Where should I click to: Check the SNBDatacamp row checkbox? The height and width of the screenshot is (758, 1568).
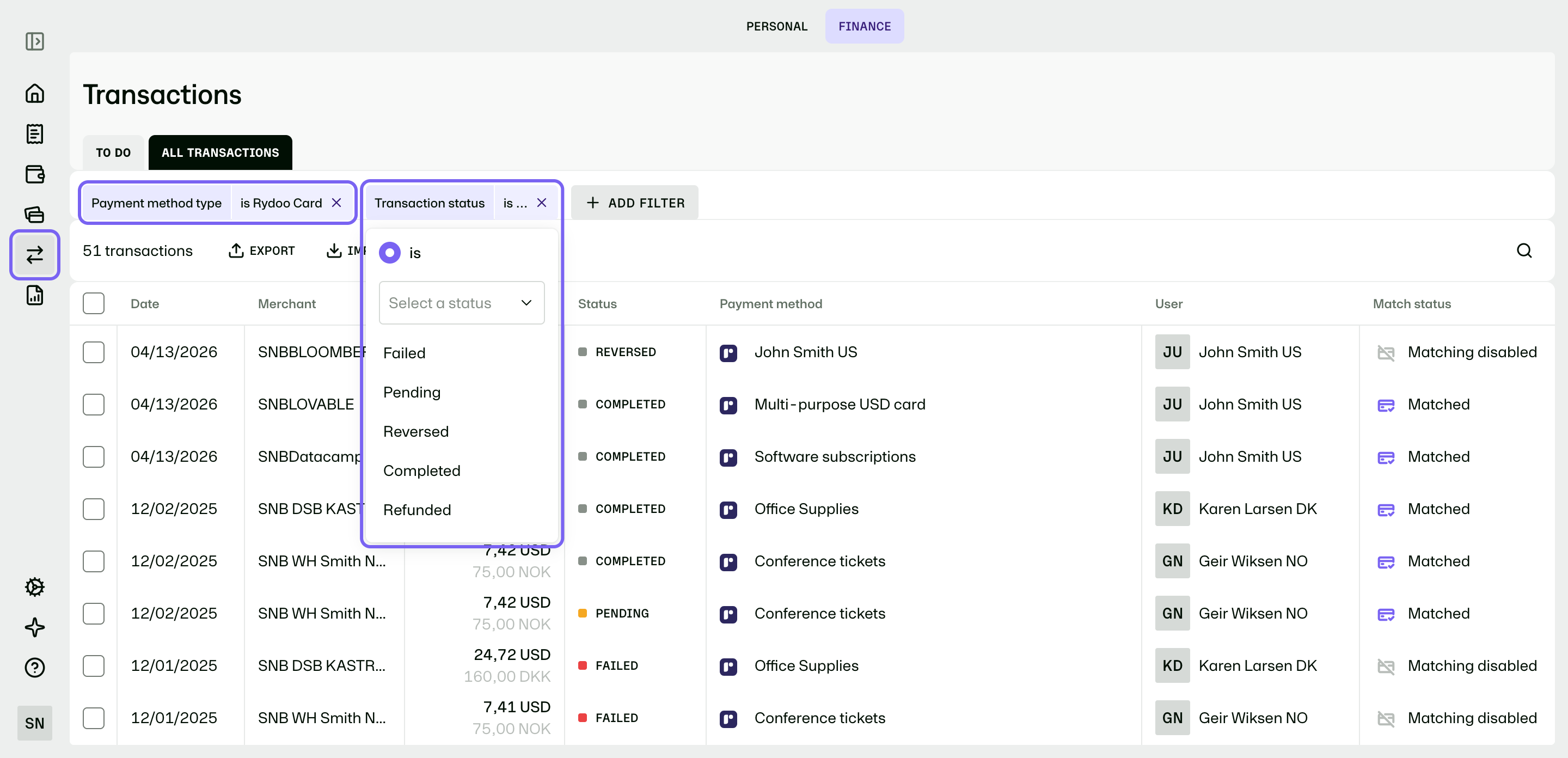click(94, 457)
